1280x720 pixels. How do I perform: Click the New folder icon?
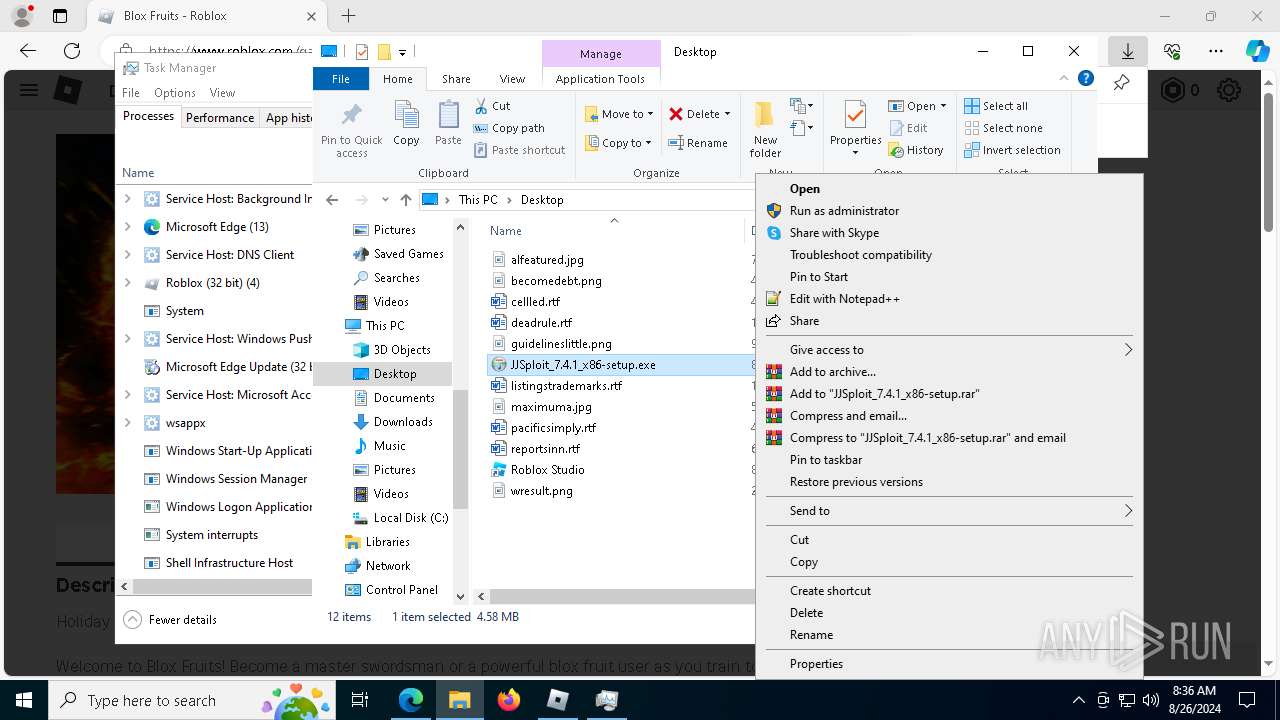[765, 116]
